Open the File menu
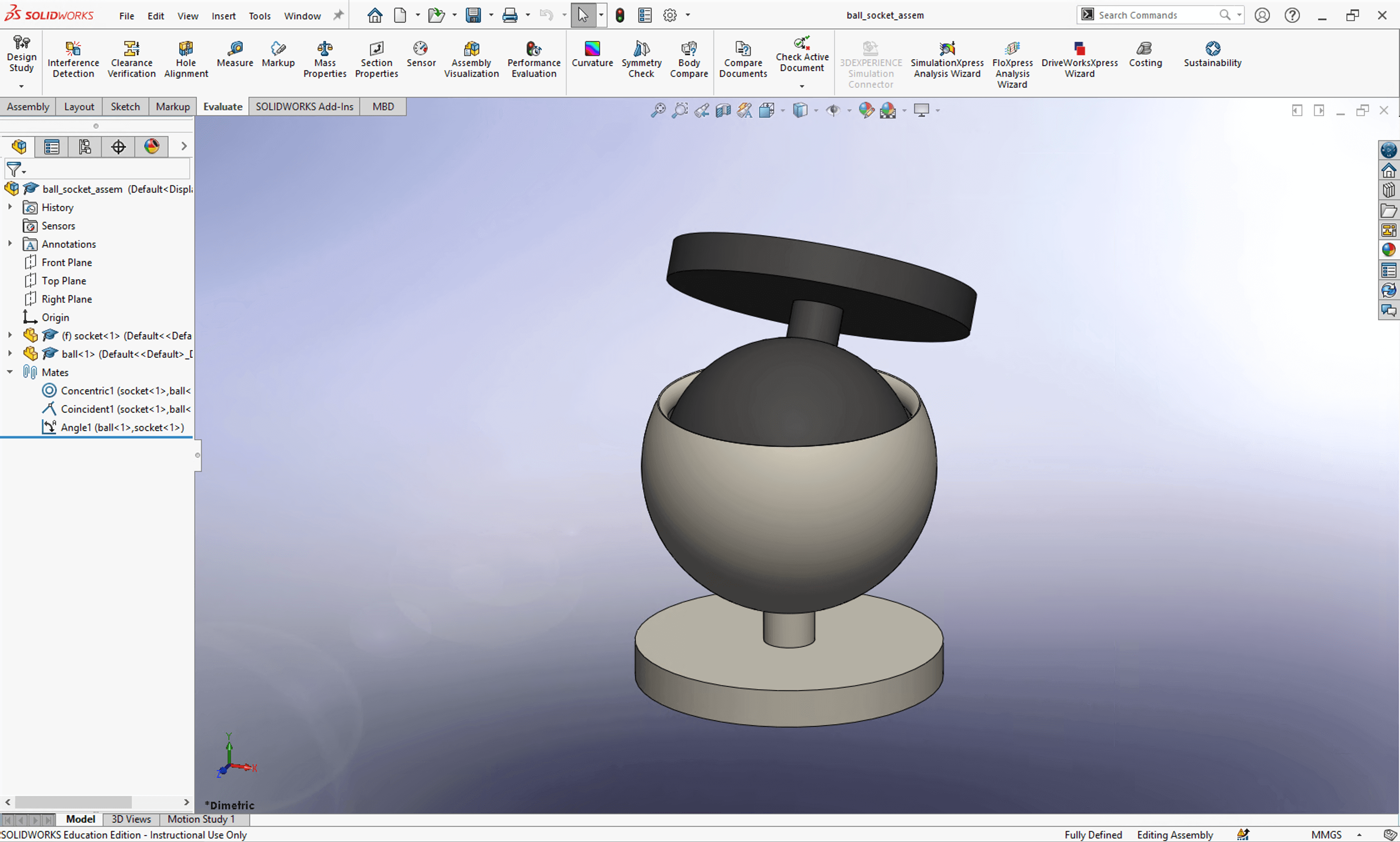1400x842 pixels. (x=126, y=16)
